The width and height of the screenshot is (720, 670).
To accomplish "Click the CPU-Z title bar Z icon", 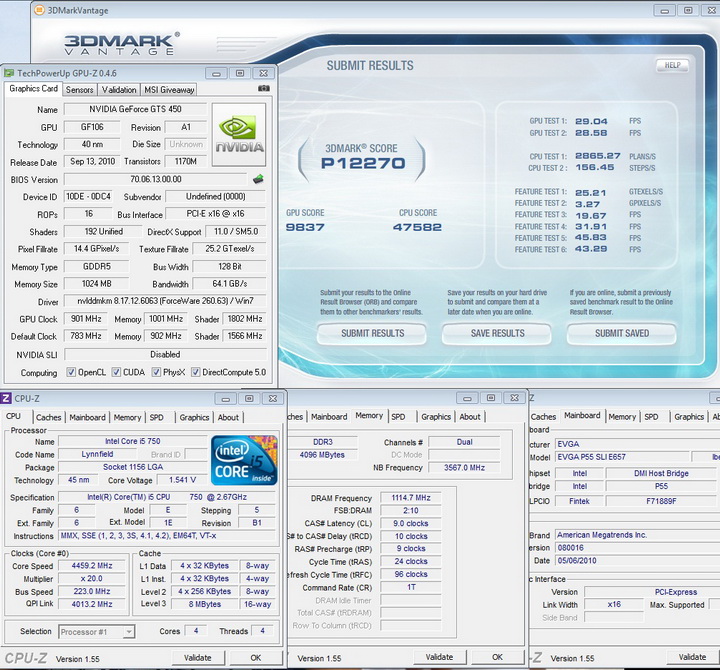I will pos(6,399).
